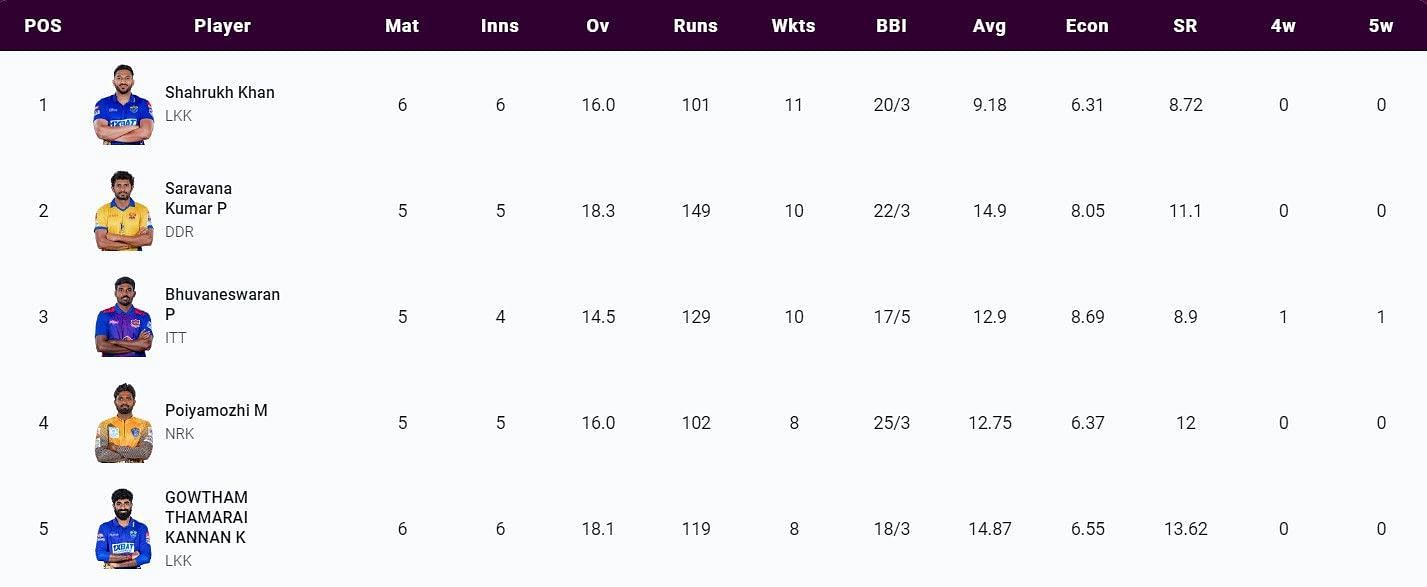
Task: Open Poiyamozhi M player name link
Action: (216, 410)
